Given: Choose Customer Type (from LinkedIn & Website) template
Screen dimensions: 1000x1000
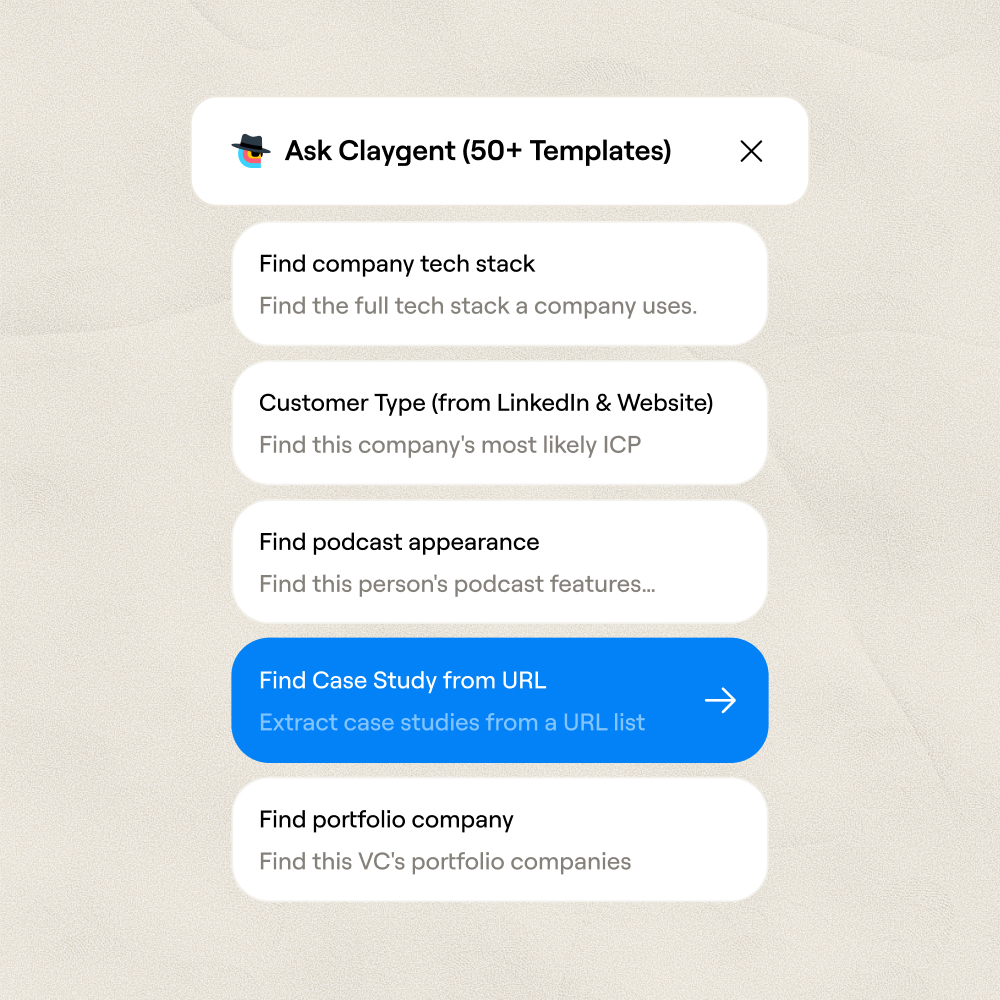Looking at the screenshot, I should pos(499,423).
